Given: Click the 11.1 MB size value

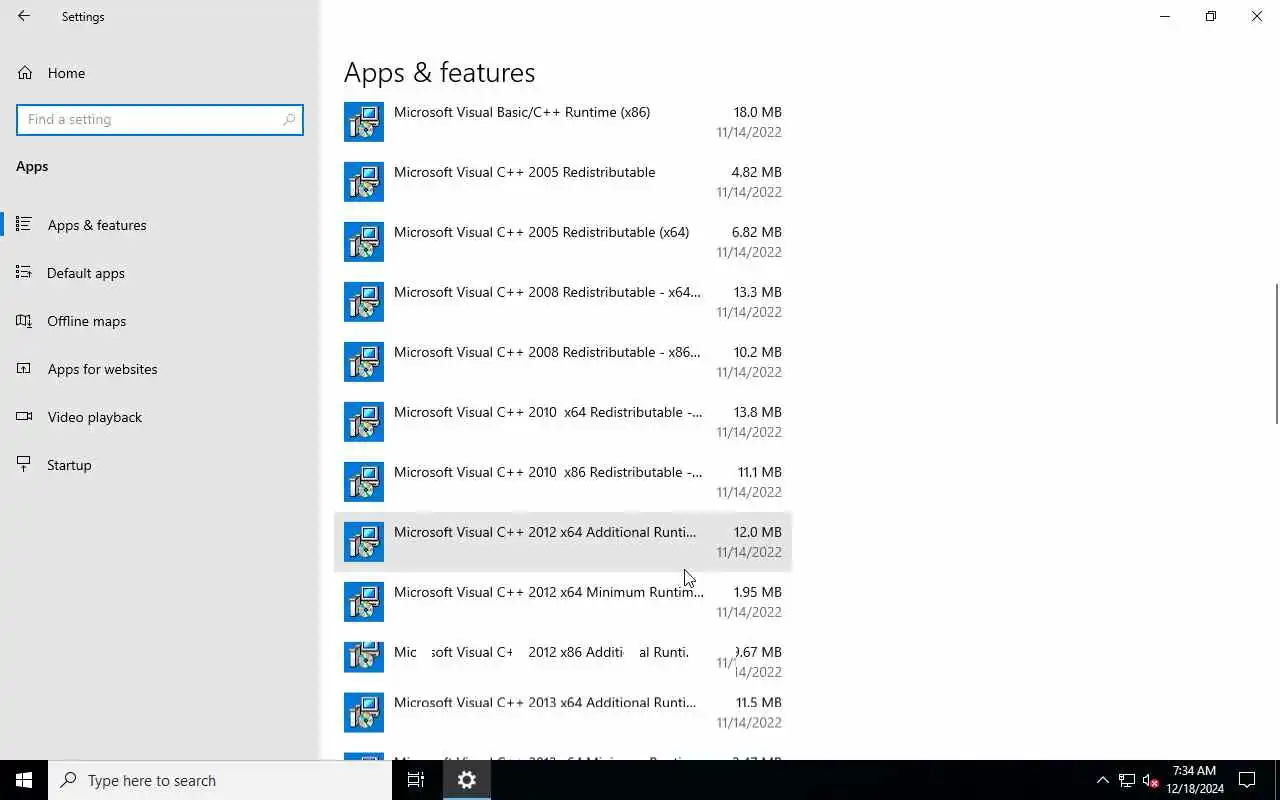Looking at the screenshot, I should (x=760, y=472).
